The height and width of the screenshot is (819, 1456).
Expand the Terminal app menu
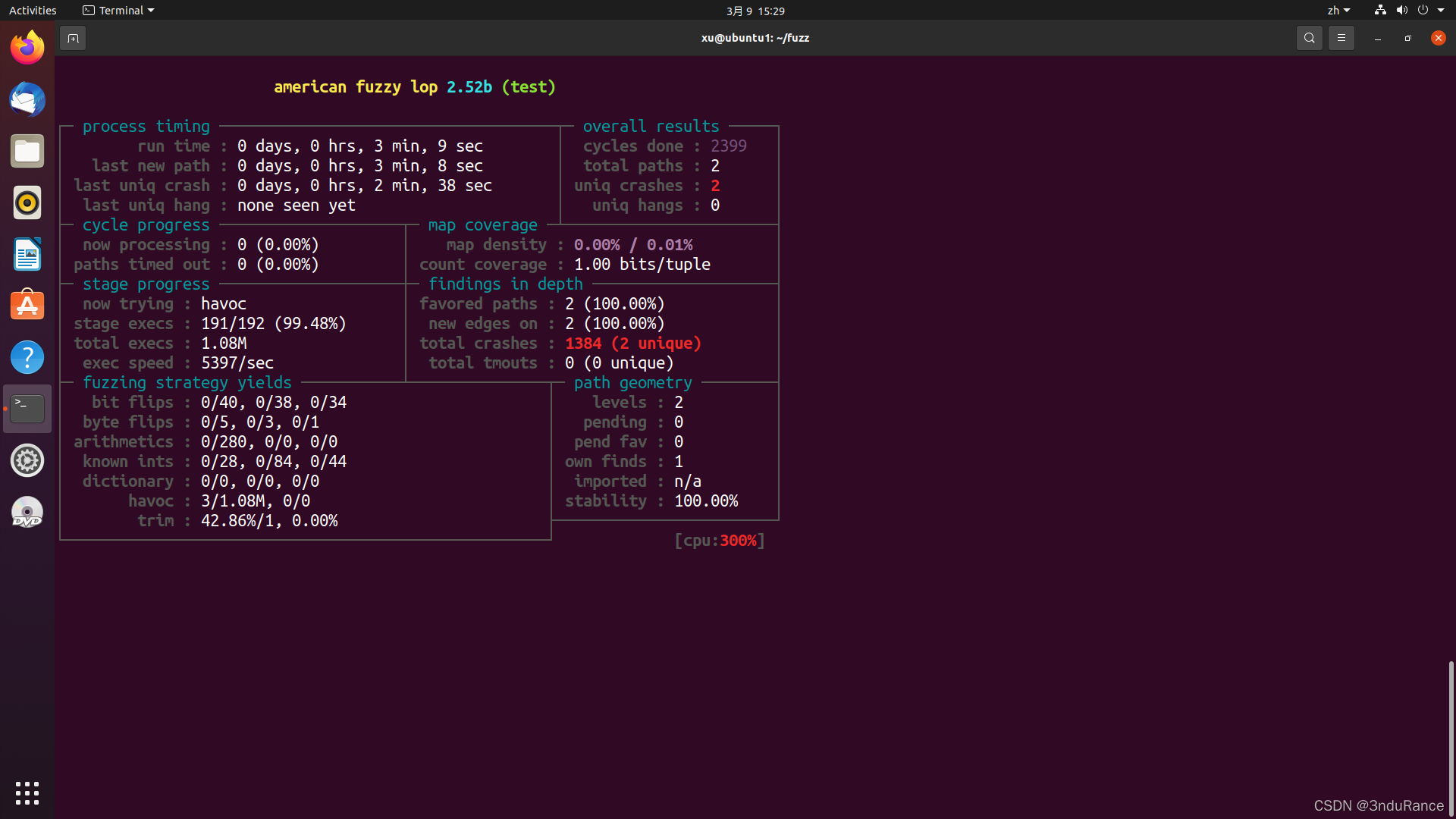[119, 11]
